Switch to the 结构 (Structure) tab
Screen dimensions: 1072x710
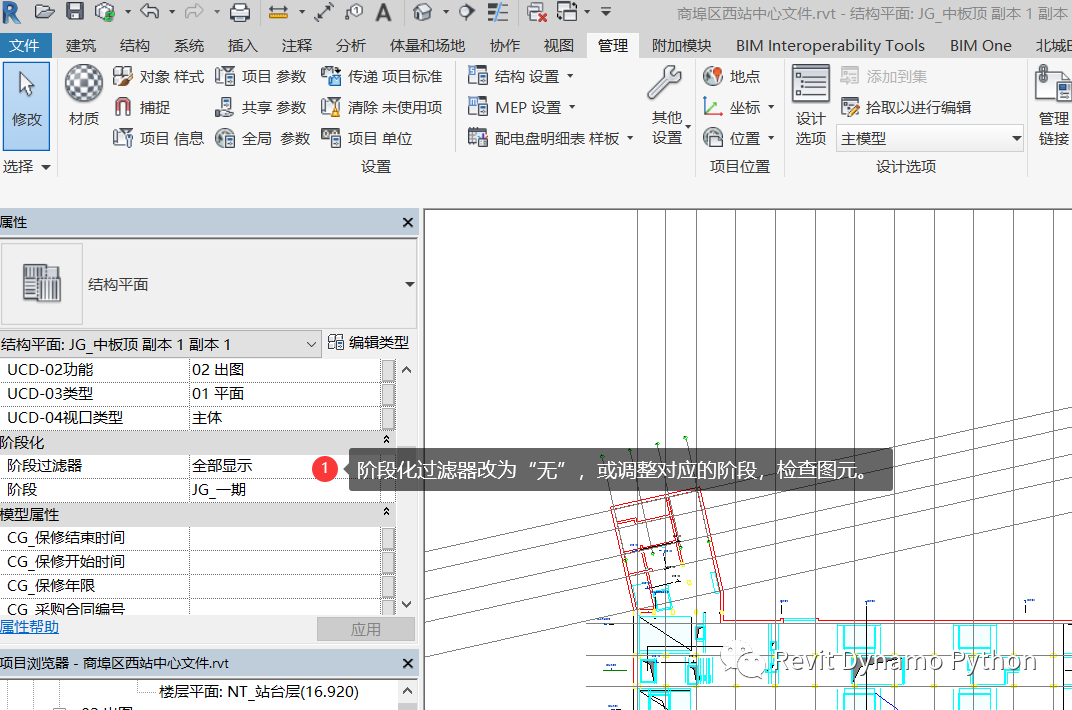click(x=135, y=46)
